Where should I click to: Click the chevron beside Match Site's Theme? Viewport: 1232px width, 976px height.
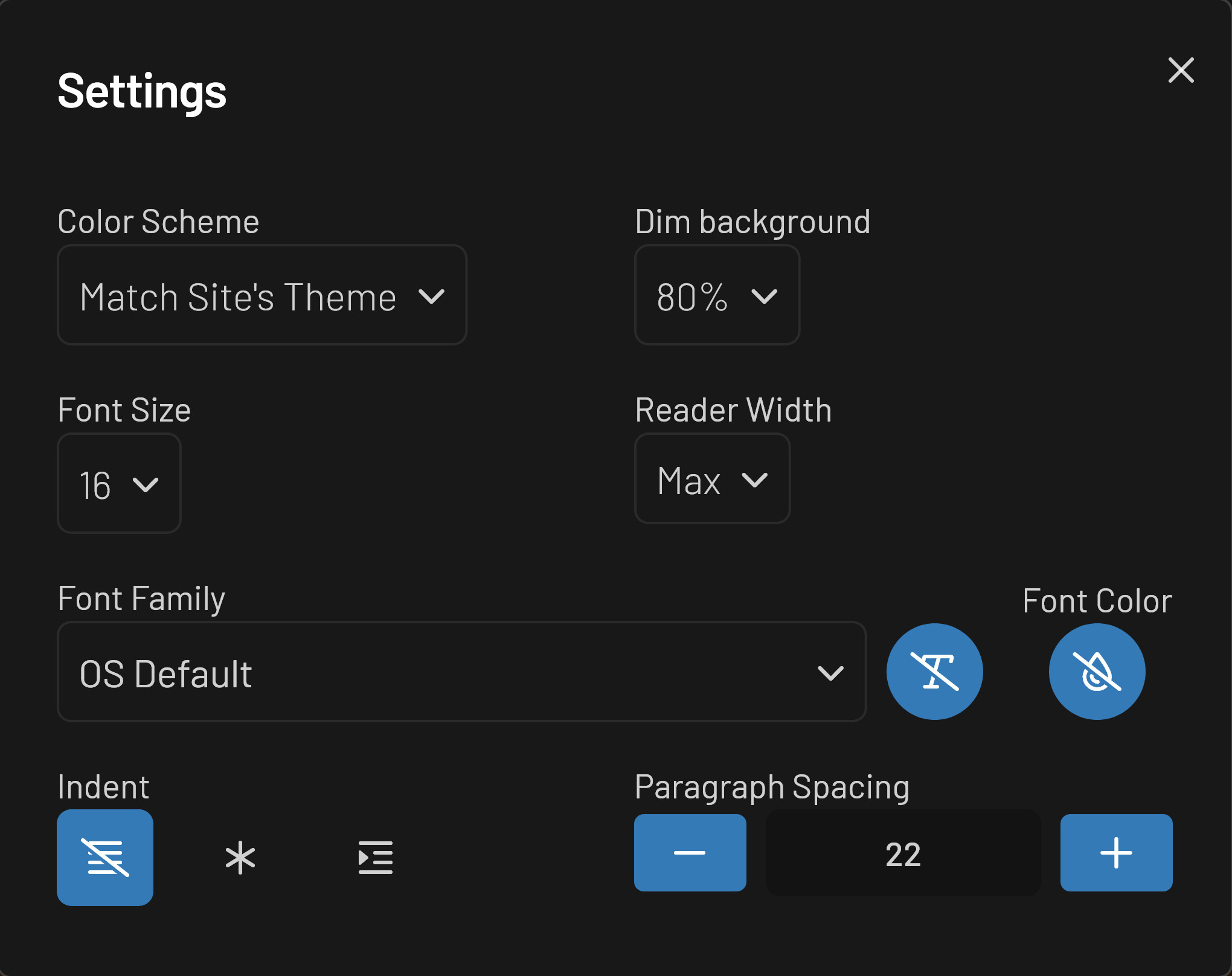click(x=431, y=297)
